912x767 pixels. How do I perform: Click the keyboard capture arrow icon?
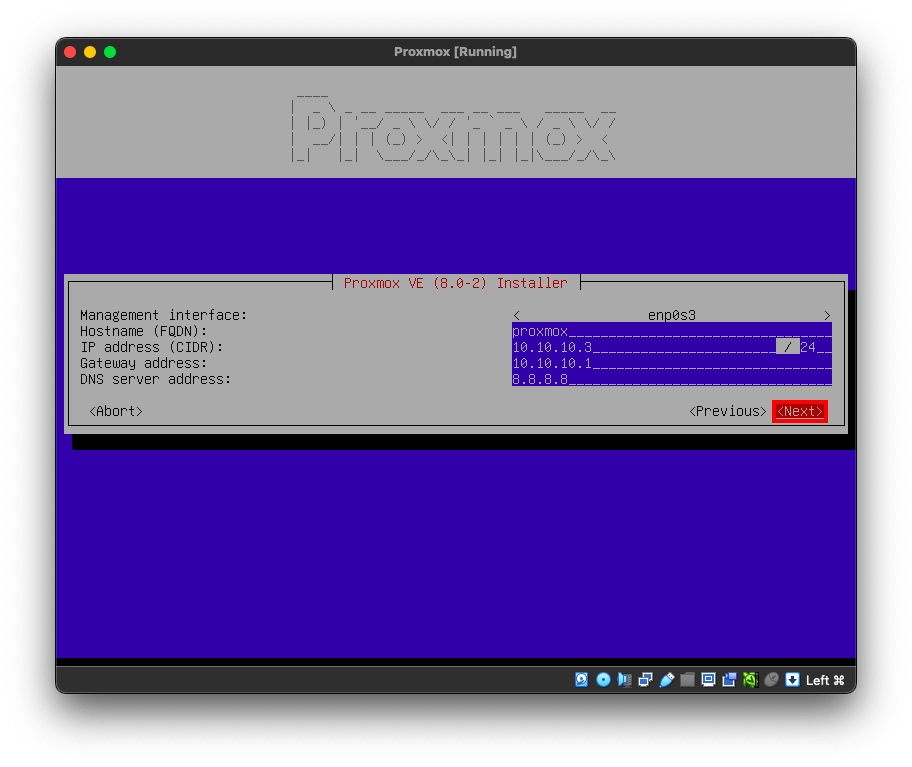[x=792, y=679]
